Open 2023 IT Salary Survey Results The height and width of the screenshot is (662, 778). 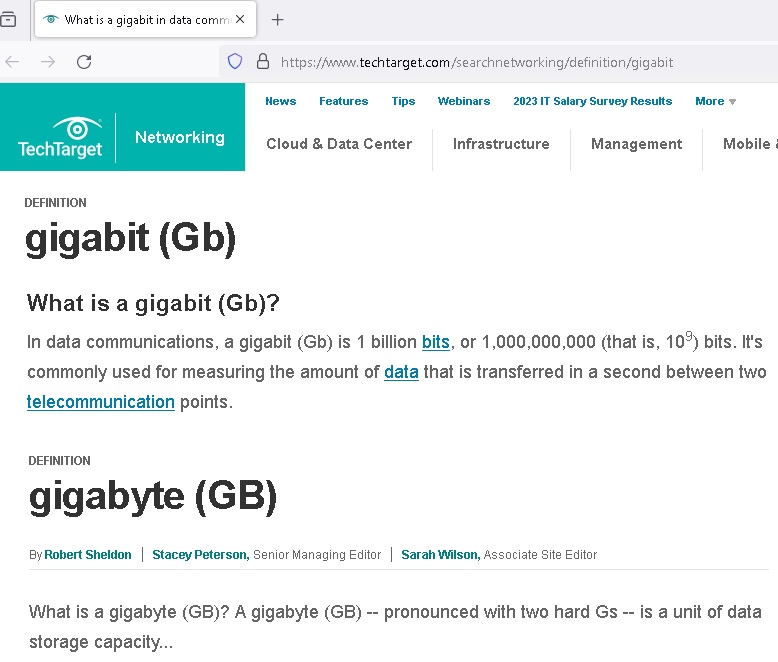point(592,101)
